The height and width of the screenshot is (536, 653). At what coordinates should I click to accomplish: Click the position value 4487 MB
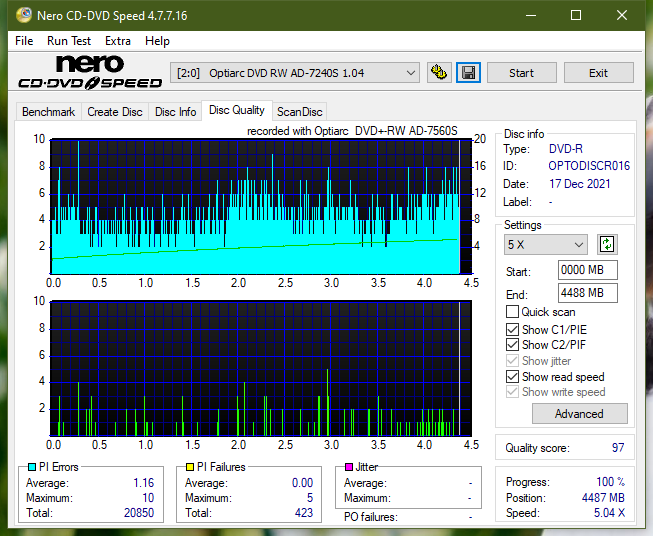pyautogui.click(x=603, y=498)
